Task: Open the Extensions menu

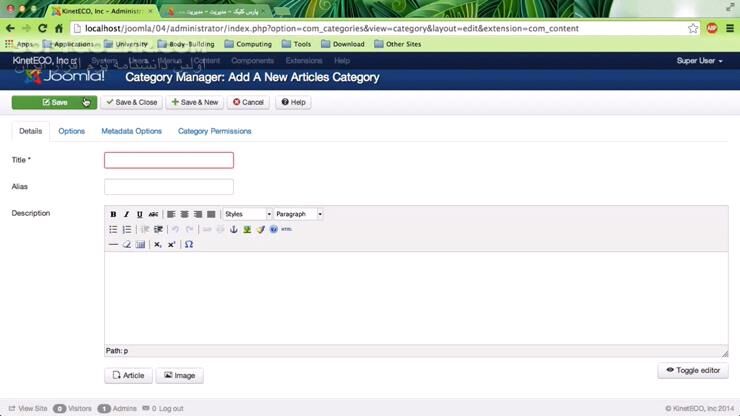Action: click(x=304, y=61)
